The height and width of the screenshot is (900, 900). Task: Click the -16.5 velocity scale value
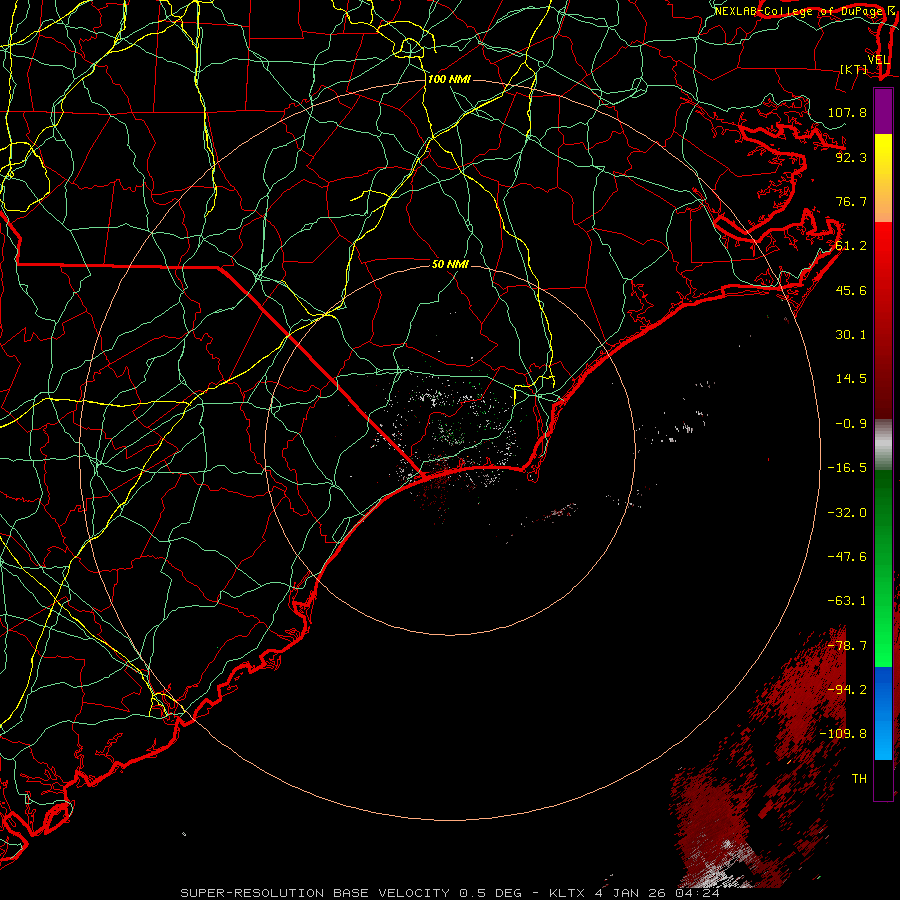click(x=847, y=468)
